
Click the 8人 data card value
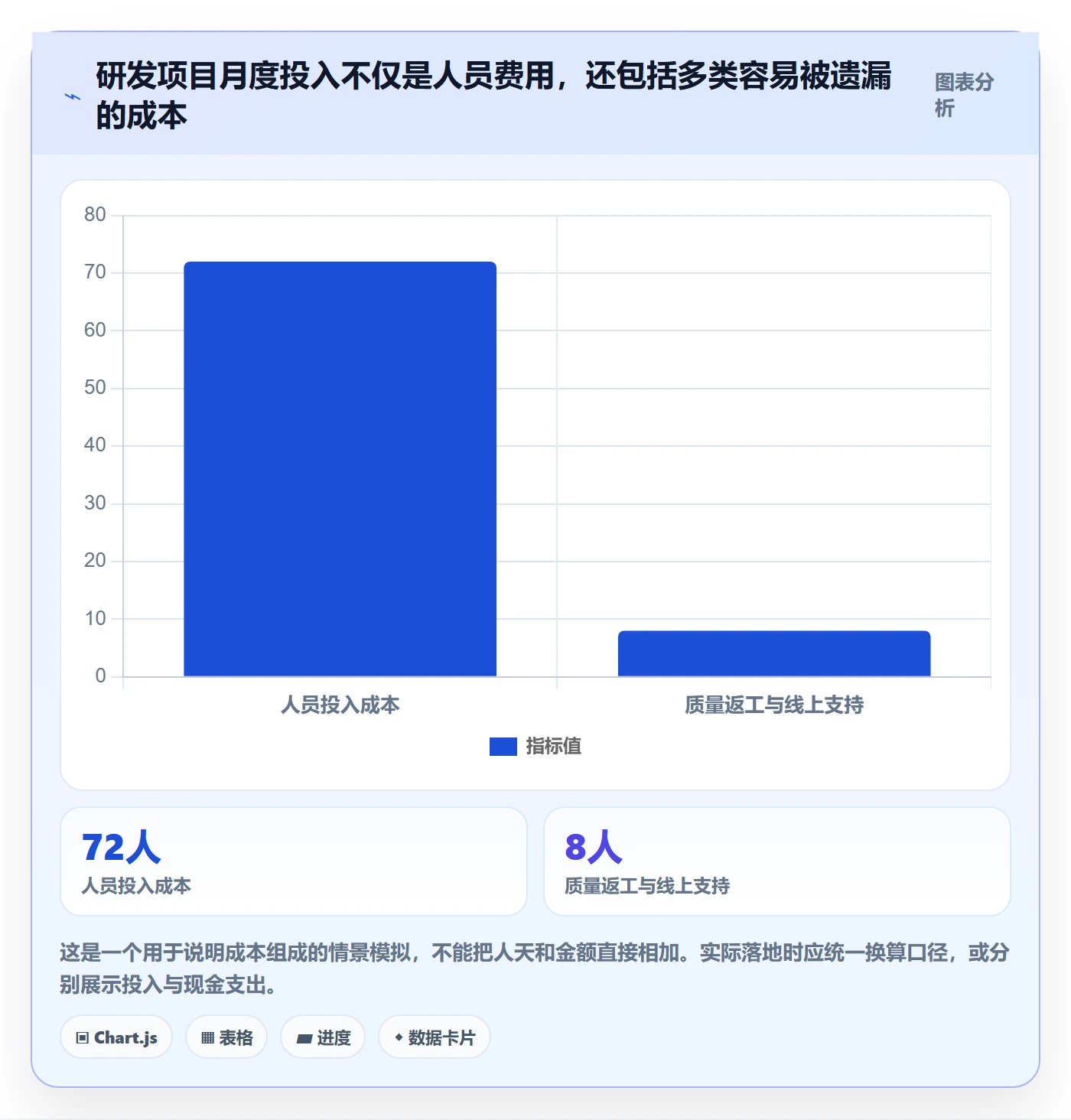coord(594,848)
